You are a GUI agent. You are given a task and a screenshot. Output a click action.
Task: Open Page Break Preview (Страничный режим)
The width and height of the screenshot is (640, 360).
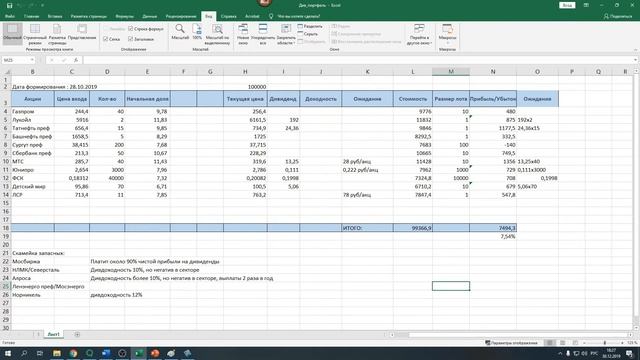pos(35,33)
